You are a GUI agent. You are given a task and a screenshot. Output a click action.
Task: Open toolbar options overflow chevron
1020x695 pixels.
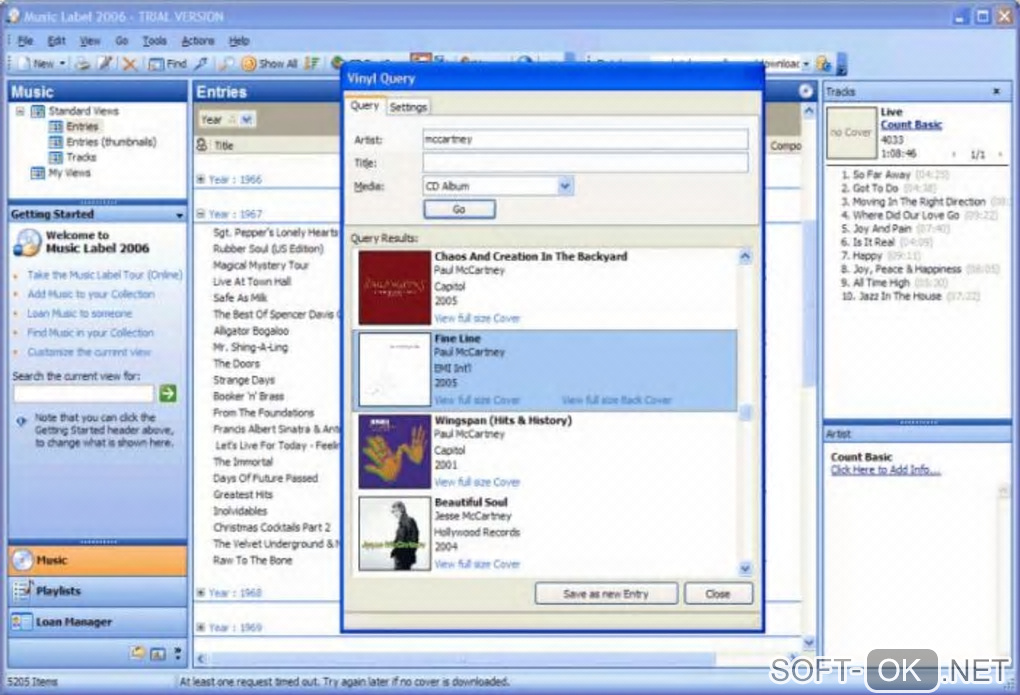pos(841,64)
